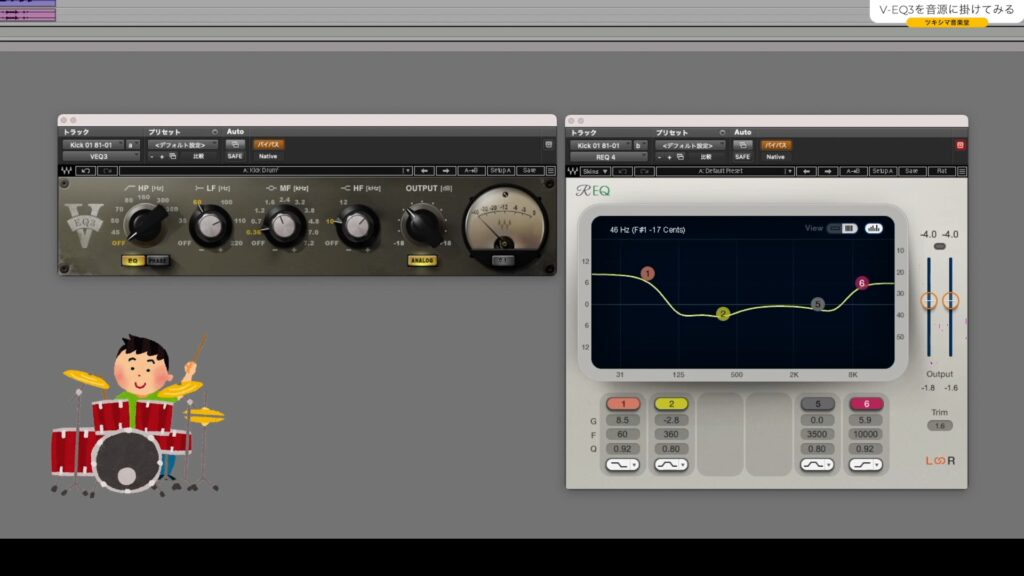Redo change in VEQ3 plugin toolbar
The height and width of the screenshot is (576, 1024).
(x=108, y=170)
